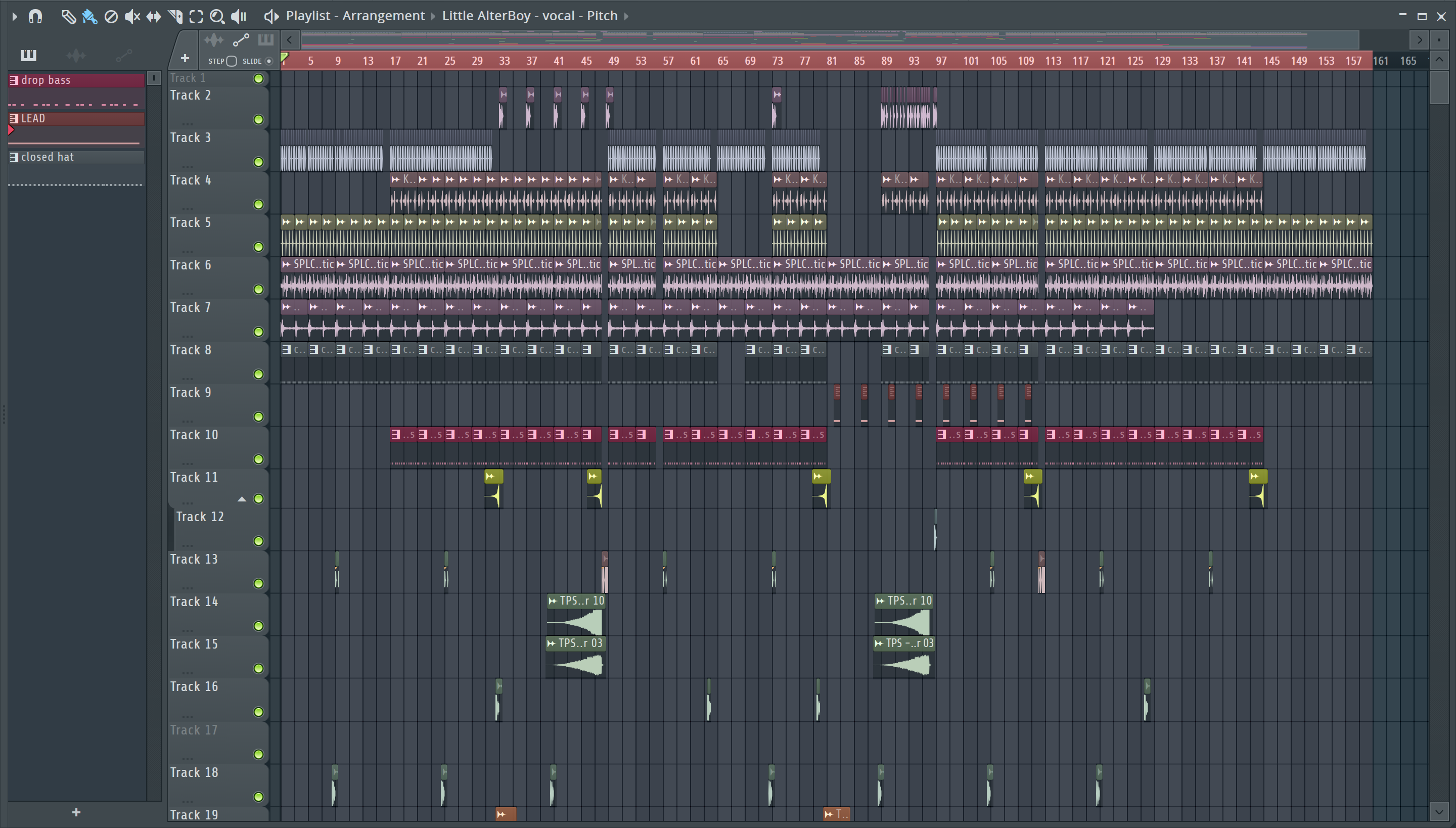Click the playhead start marker flag
Viewport: 1456px width, 828px height.
point(285,57)
